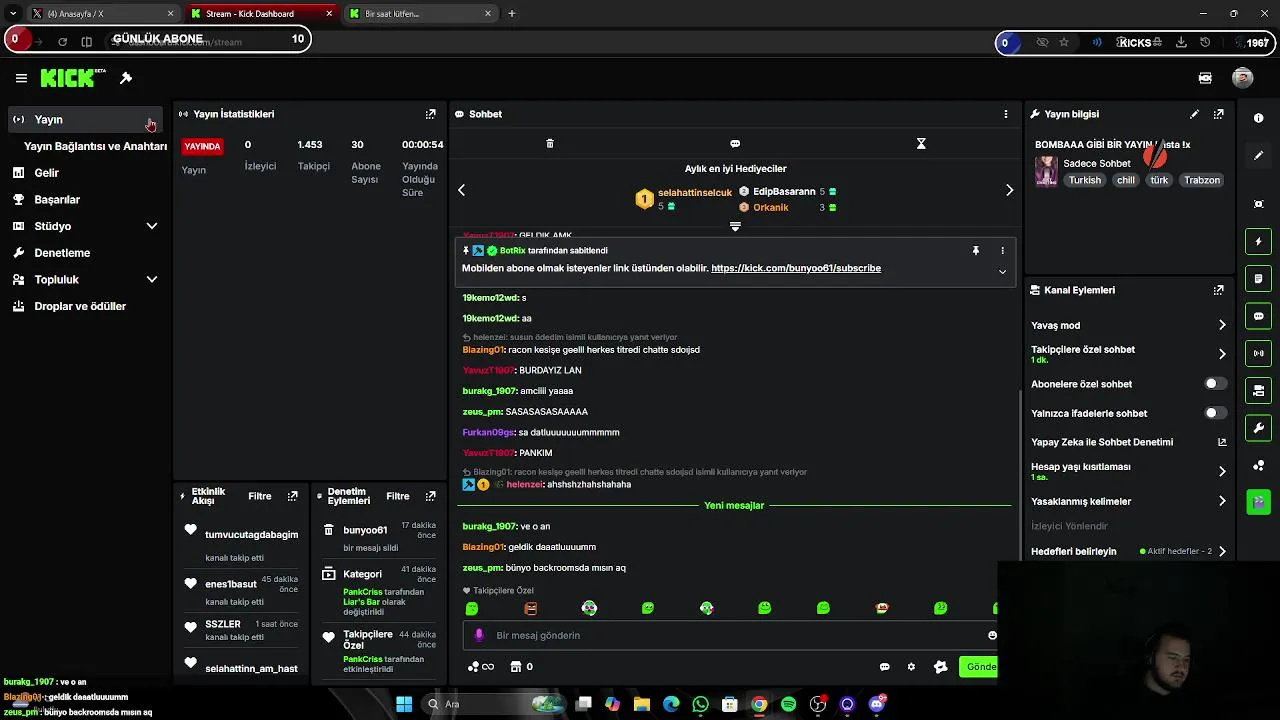
Task: Open pinned message three-dot options
Action: (x=1003, y=251)
